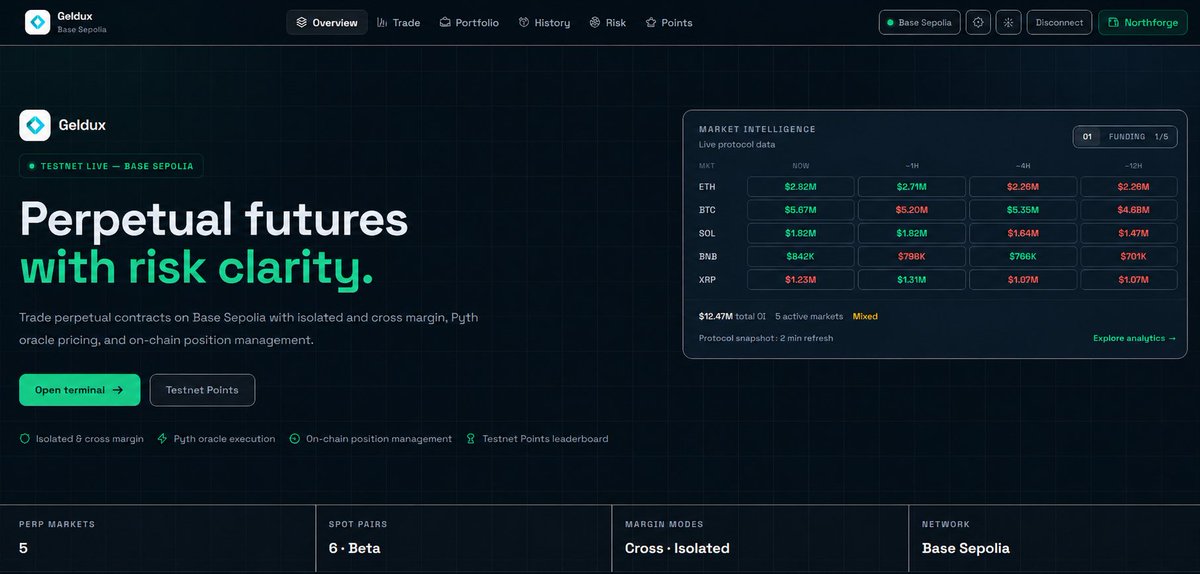Click the Margin Modes Cross · Isolated card
The height and width of the screenshot is (574, 1200).
[760, 539]
